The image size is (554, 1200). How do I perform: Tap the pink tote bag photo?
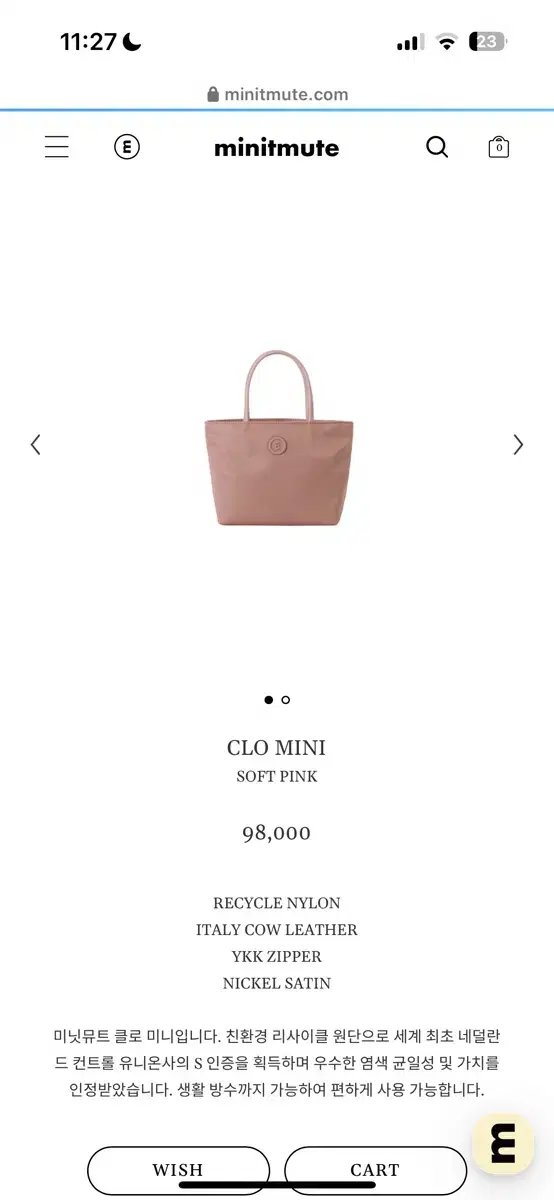[x=277, y=438]
